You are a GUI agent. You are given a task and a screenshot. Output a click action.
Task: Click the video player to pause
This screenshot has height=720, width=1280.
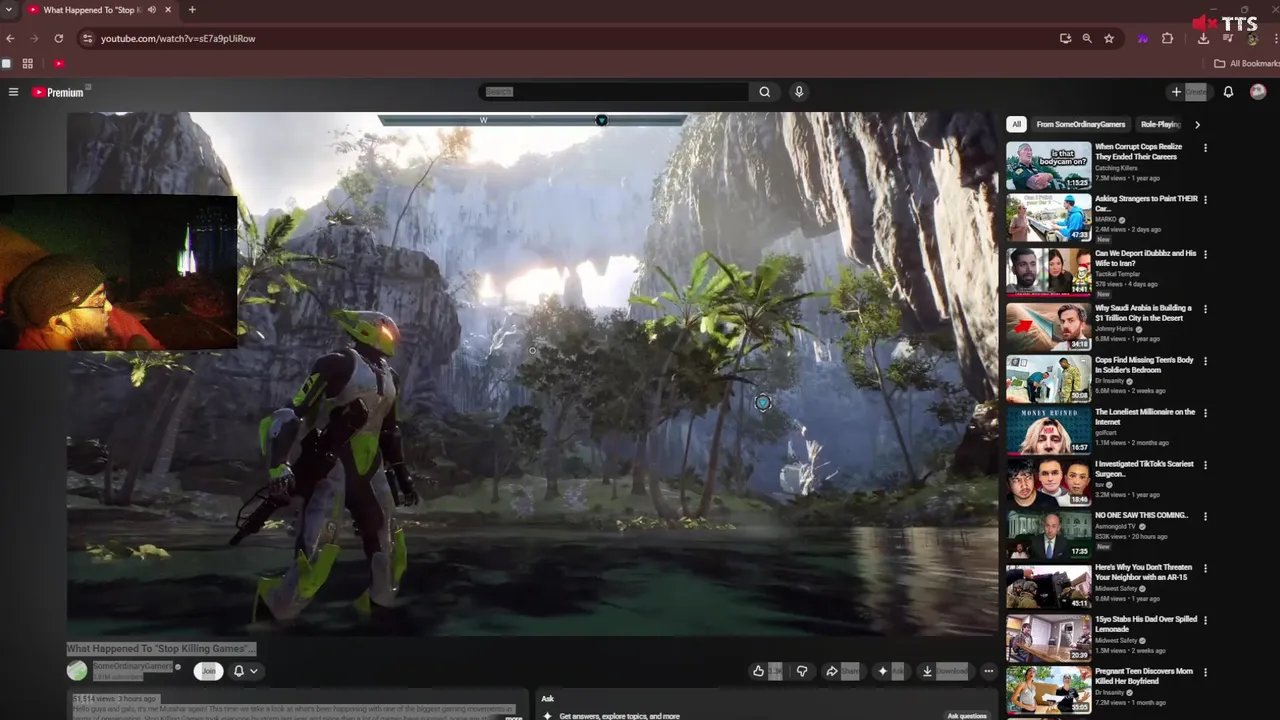532,374
